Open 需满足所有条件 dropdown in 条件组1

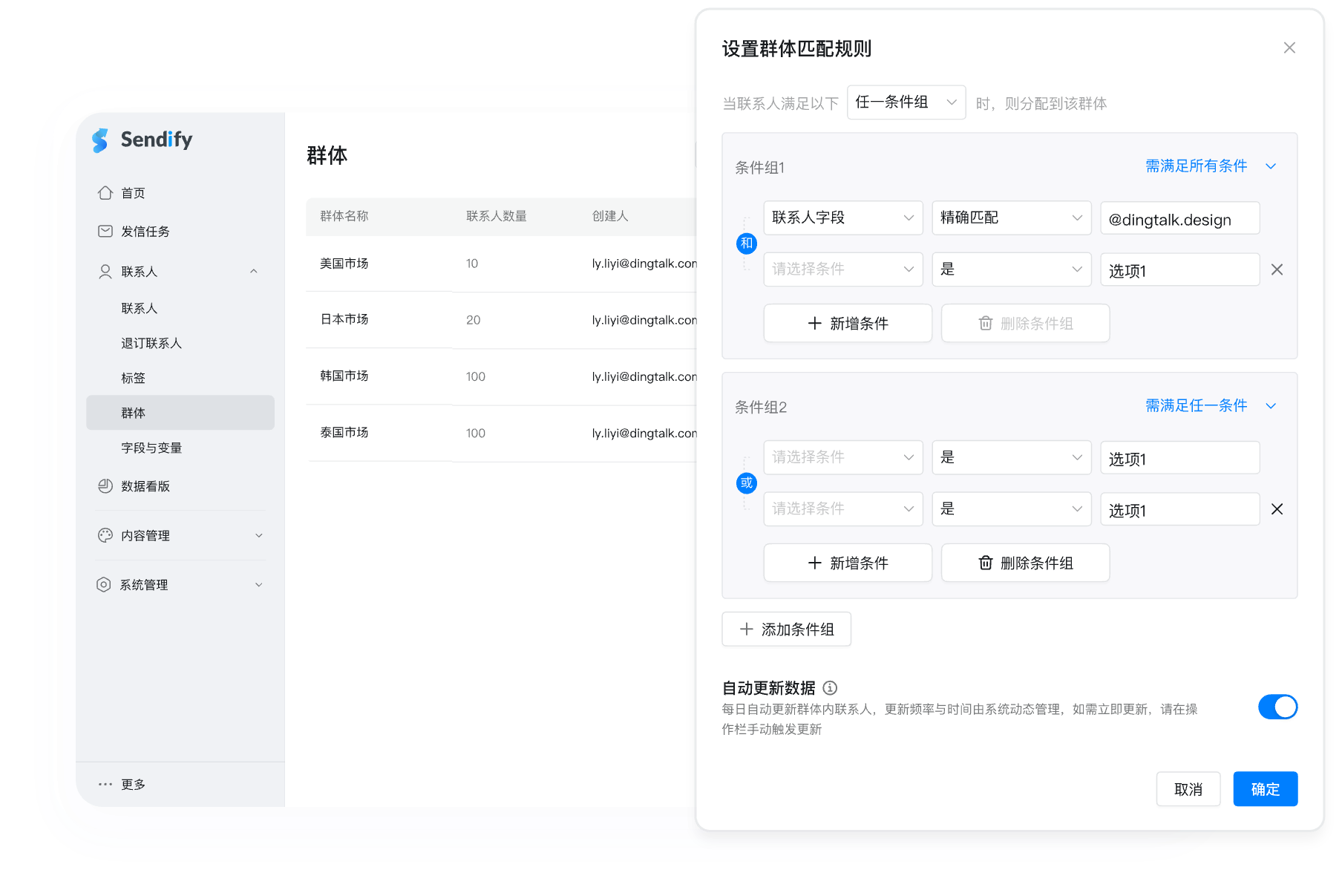pos(1211,166)
